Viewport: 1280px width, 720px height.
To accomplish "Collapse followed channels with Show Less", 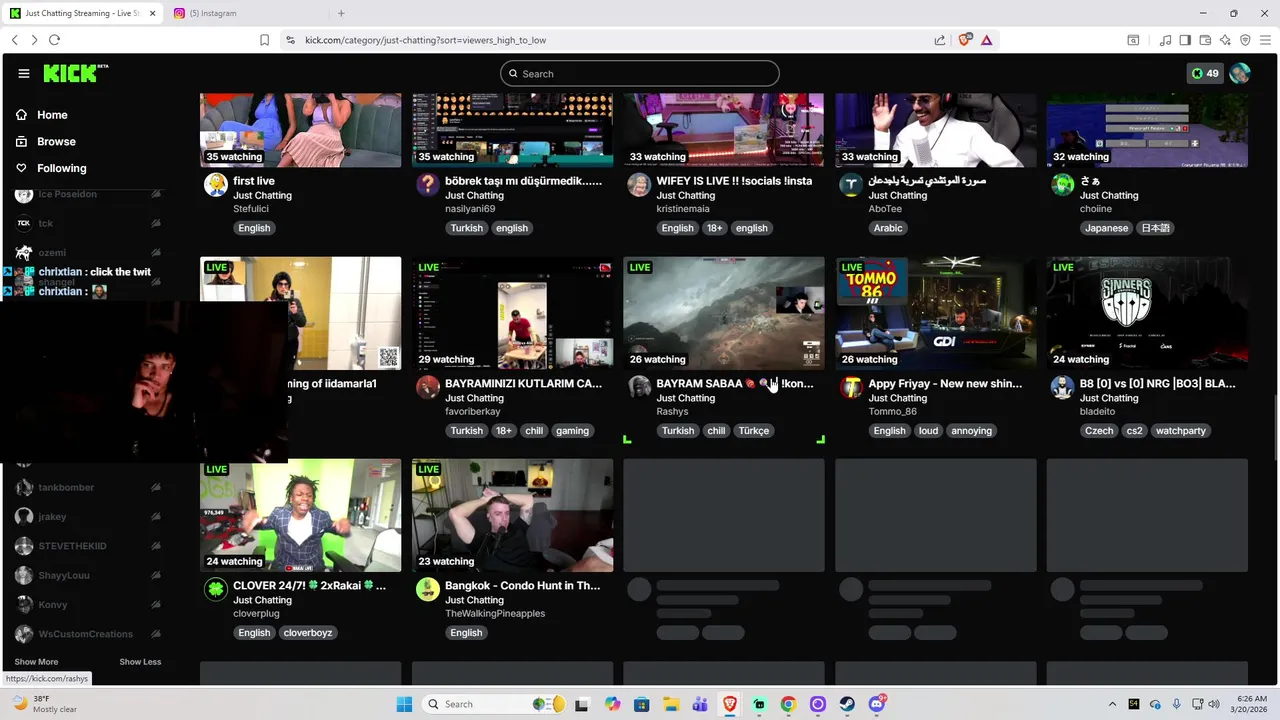I will tap(140, 662).
